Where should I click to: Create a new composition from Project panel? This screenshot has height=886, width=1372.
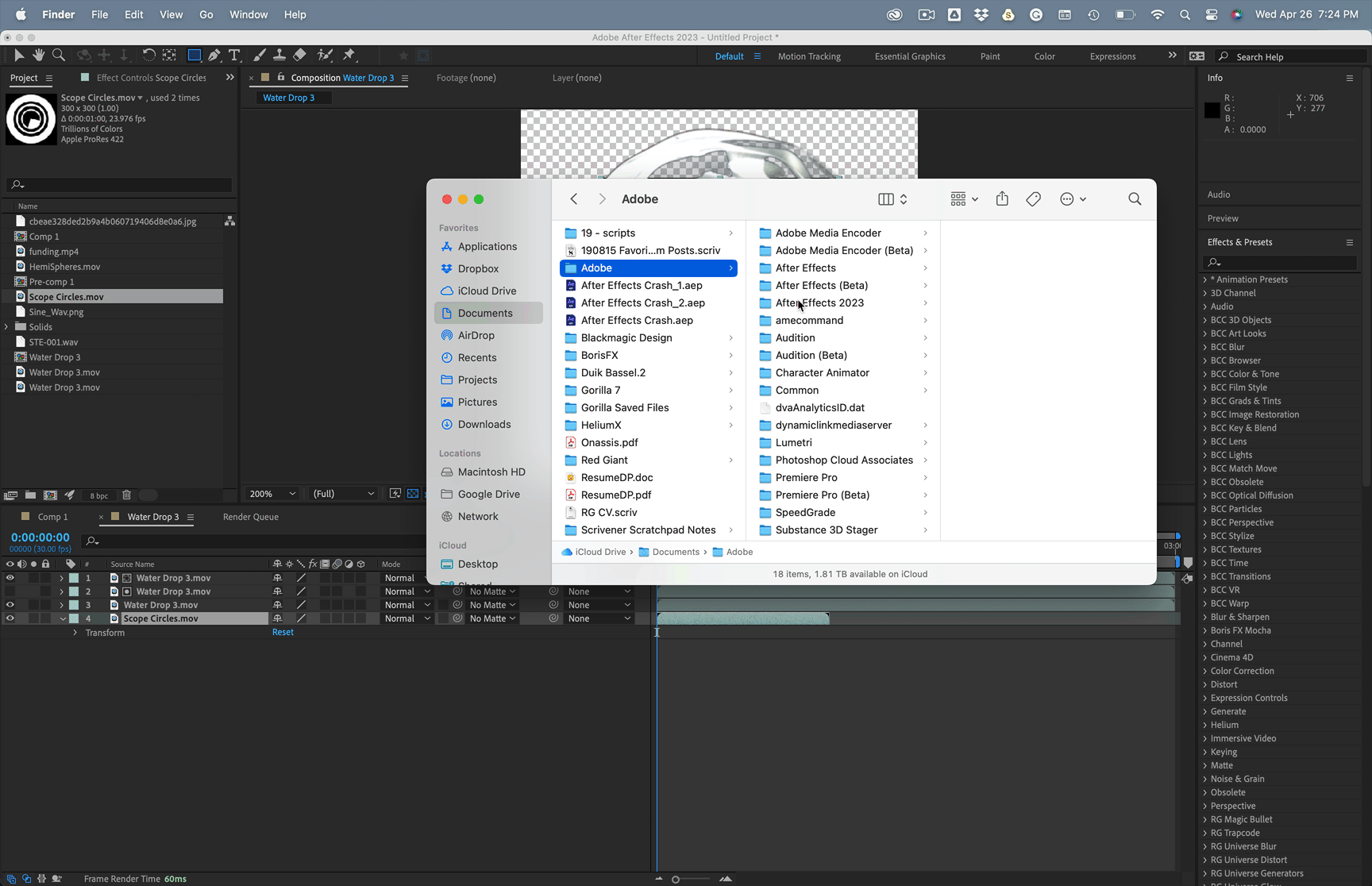pos(50,495)
